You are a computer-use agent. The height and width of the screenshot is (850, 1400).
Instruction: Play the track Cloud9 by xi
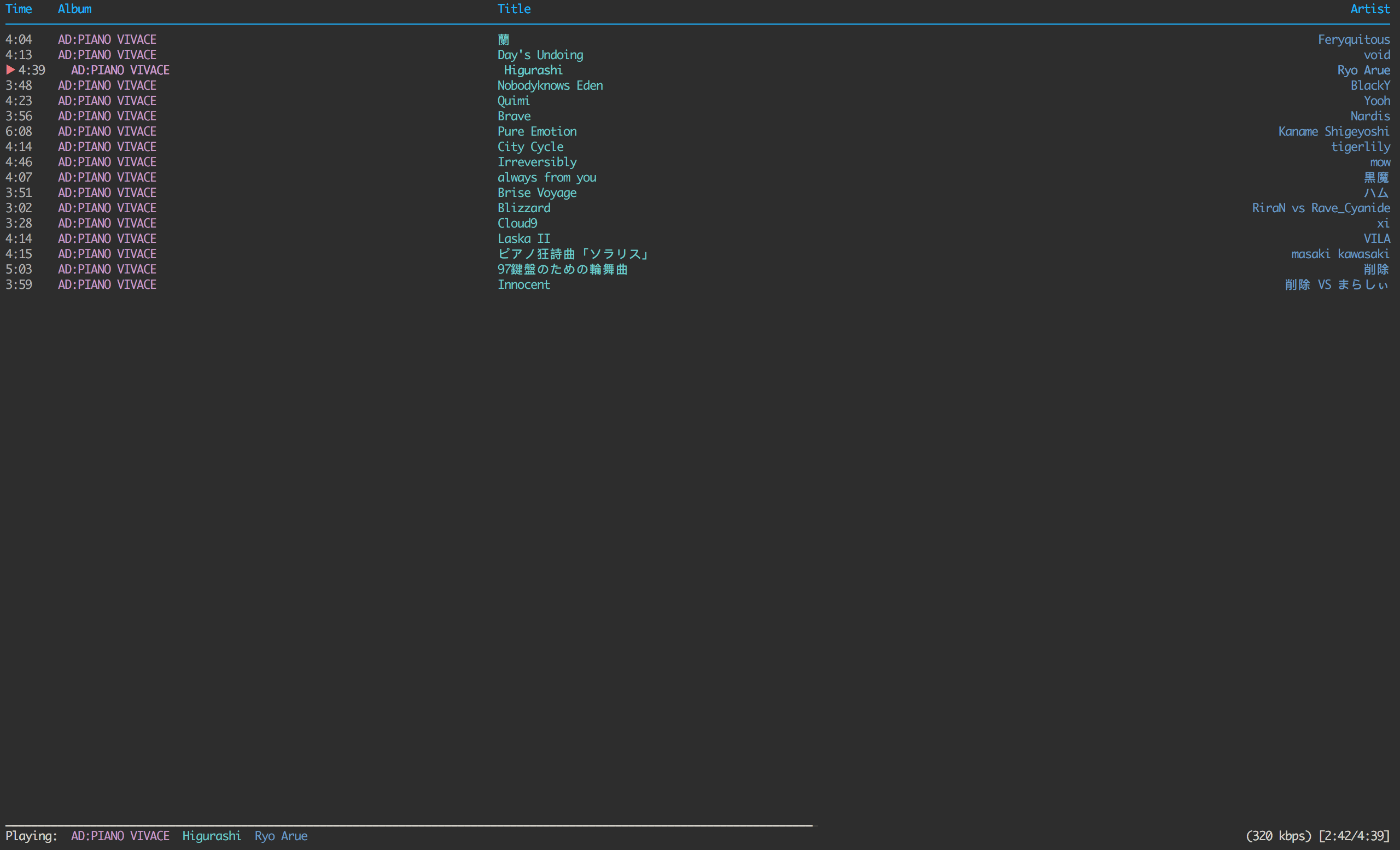click(x=516, y=223)
